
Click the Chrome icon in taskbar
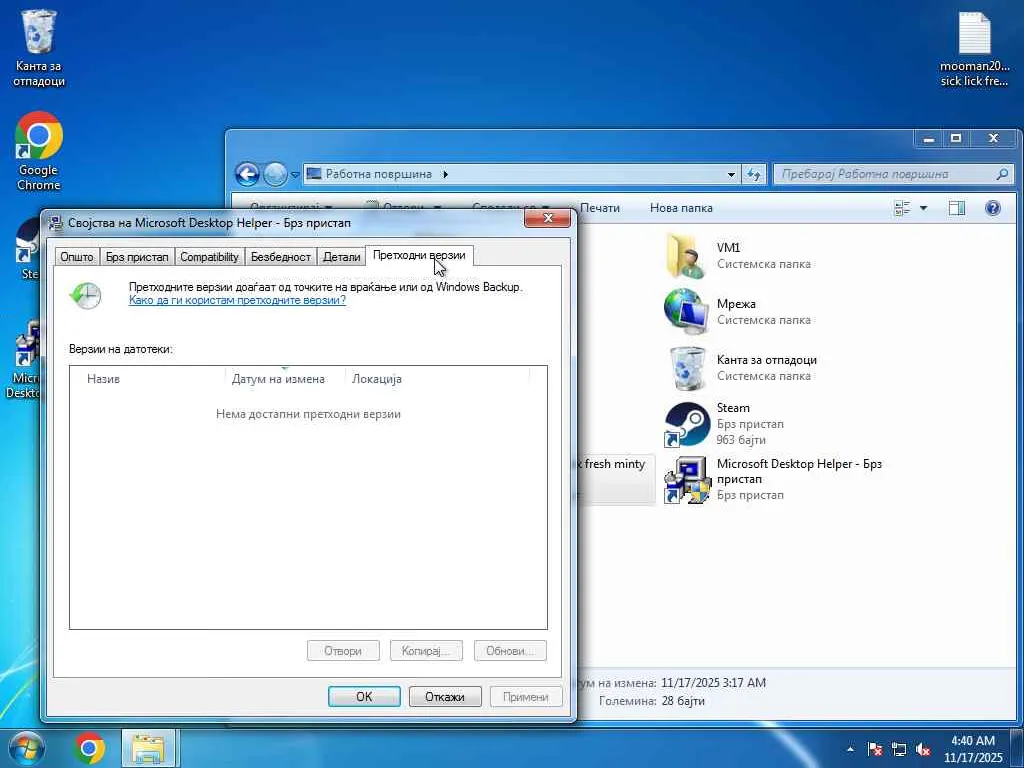89,748
